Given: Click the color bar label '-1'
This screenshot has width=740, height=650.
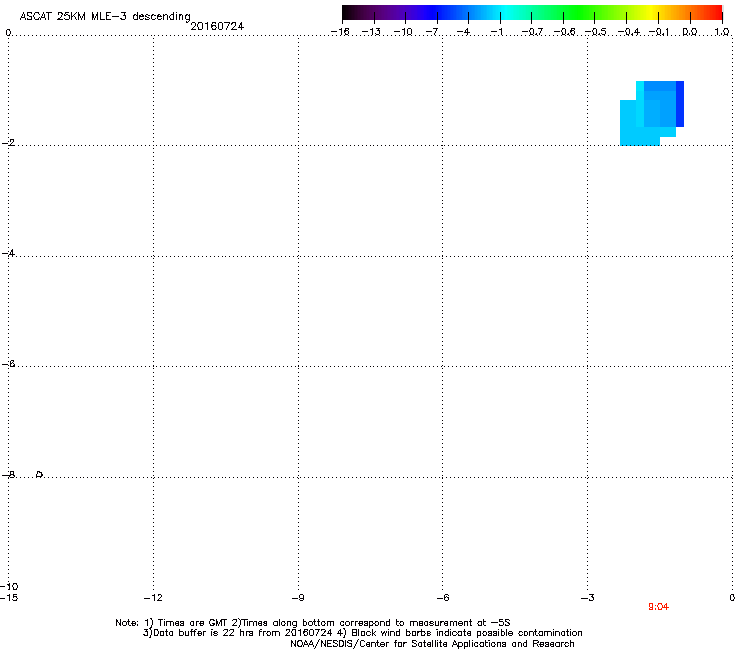Looking at the screenshot, I should (496, 32).
